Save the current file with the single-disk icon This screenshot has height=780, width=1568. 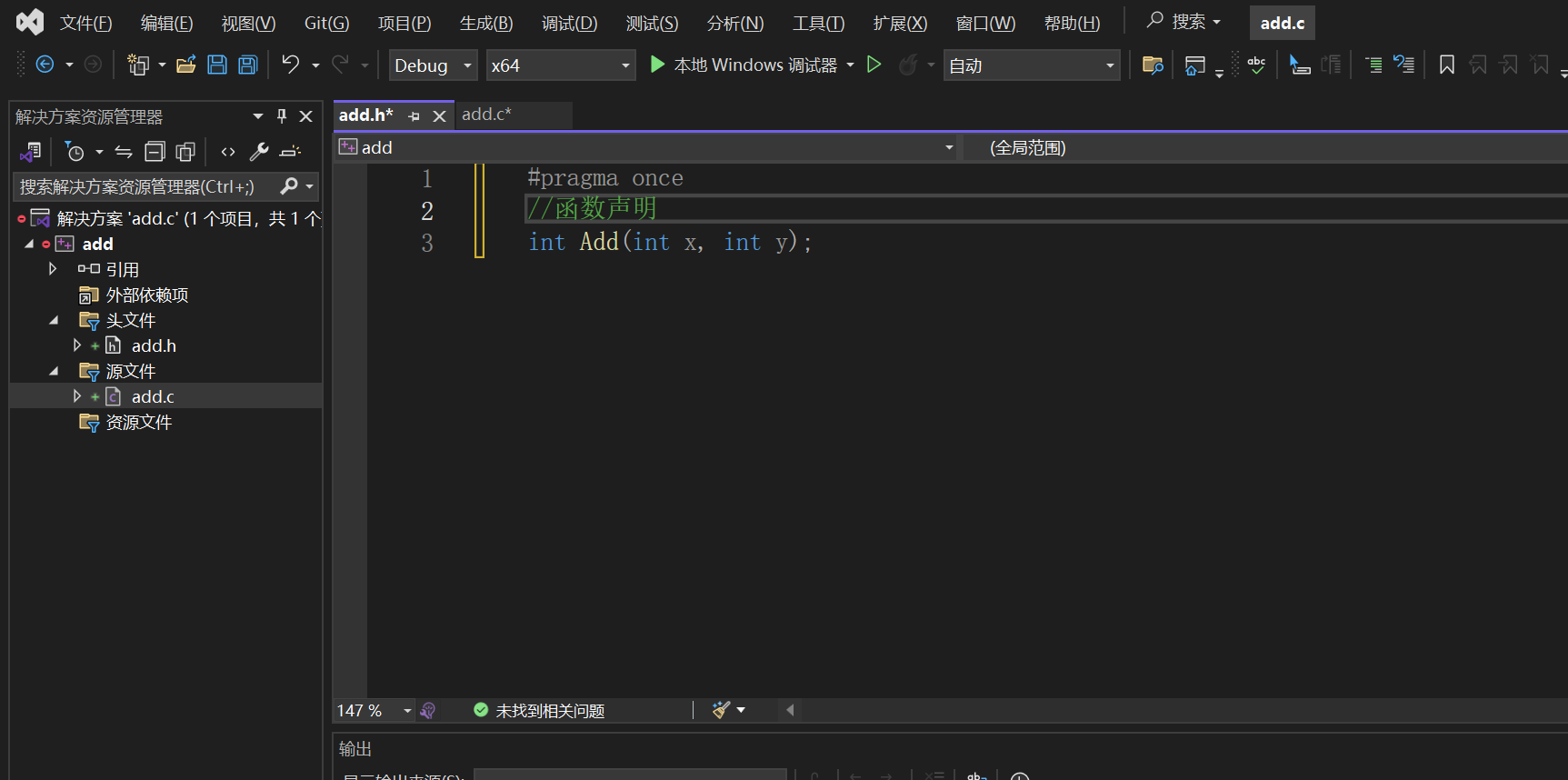click(217, 65)
